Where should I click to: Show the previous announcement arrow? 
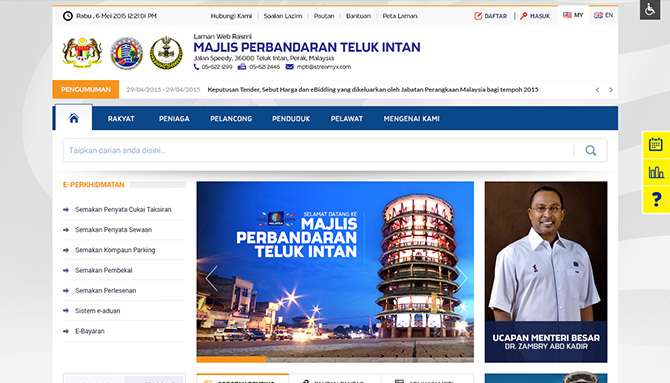[597, 90]
